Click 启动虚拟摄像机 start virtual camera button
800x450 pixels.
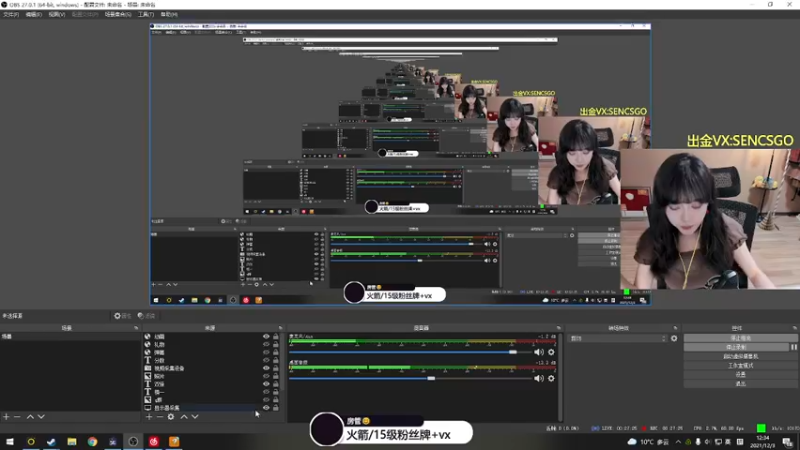pos(740,356)
